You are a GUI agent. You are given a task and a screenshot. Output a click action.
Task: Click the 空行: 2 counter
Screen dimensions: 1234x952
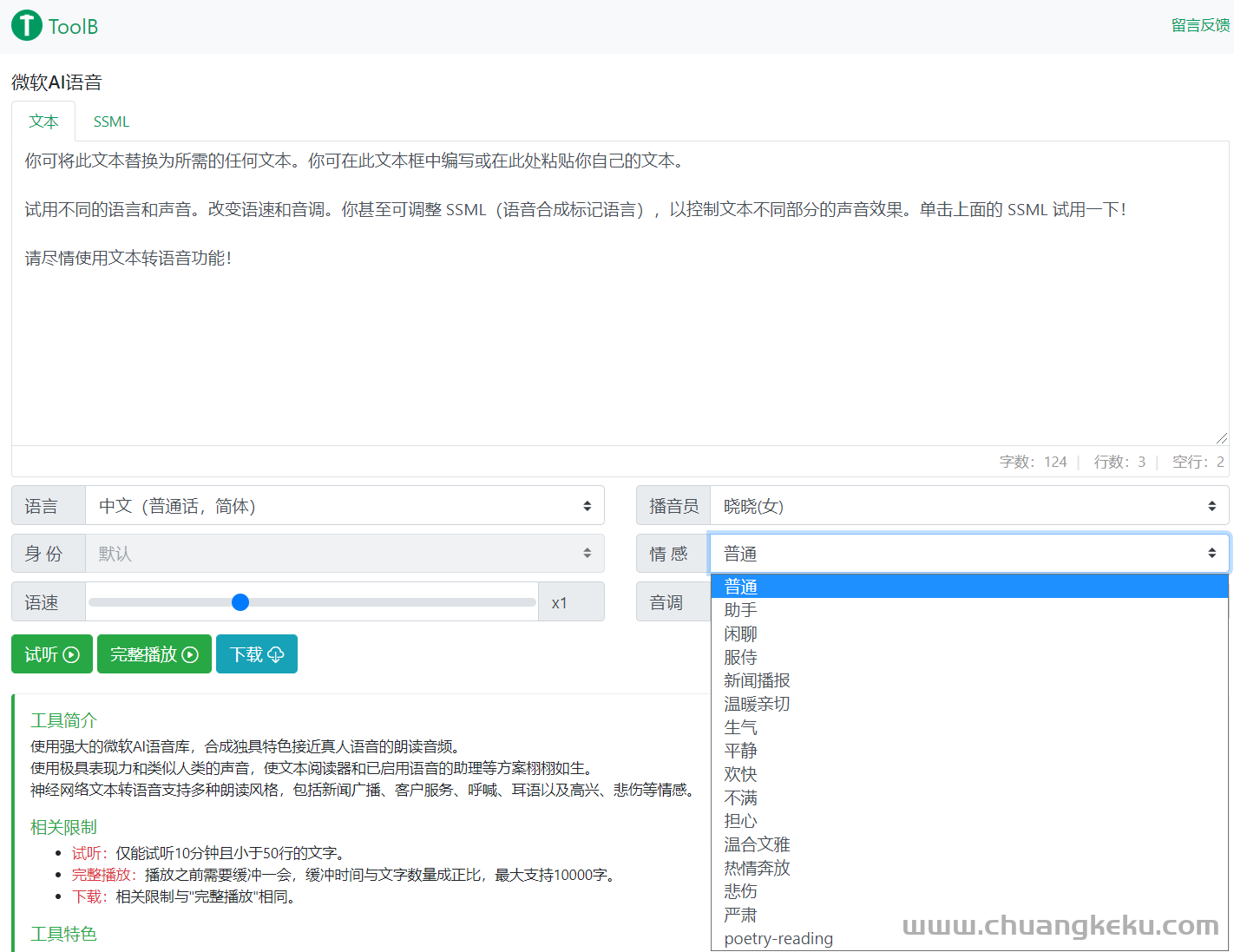[x=1198, y=462]
